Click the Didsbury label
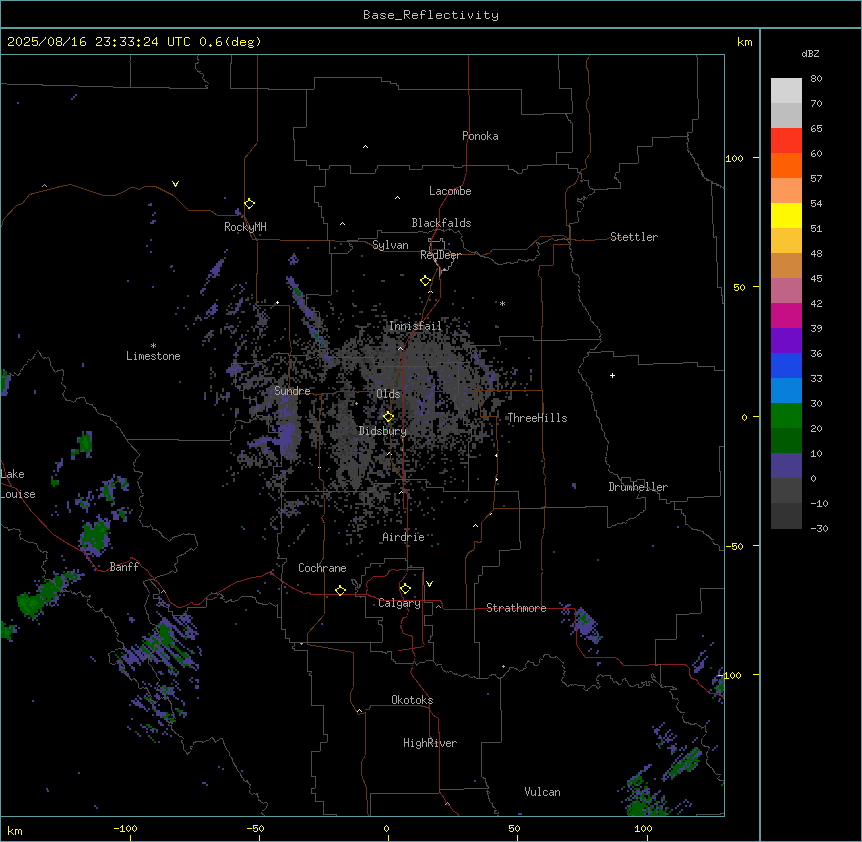The image size is (862, 842). [x=383, y=431]
